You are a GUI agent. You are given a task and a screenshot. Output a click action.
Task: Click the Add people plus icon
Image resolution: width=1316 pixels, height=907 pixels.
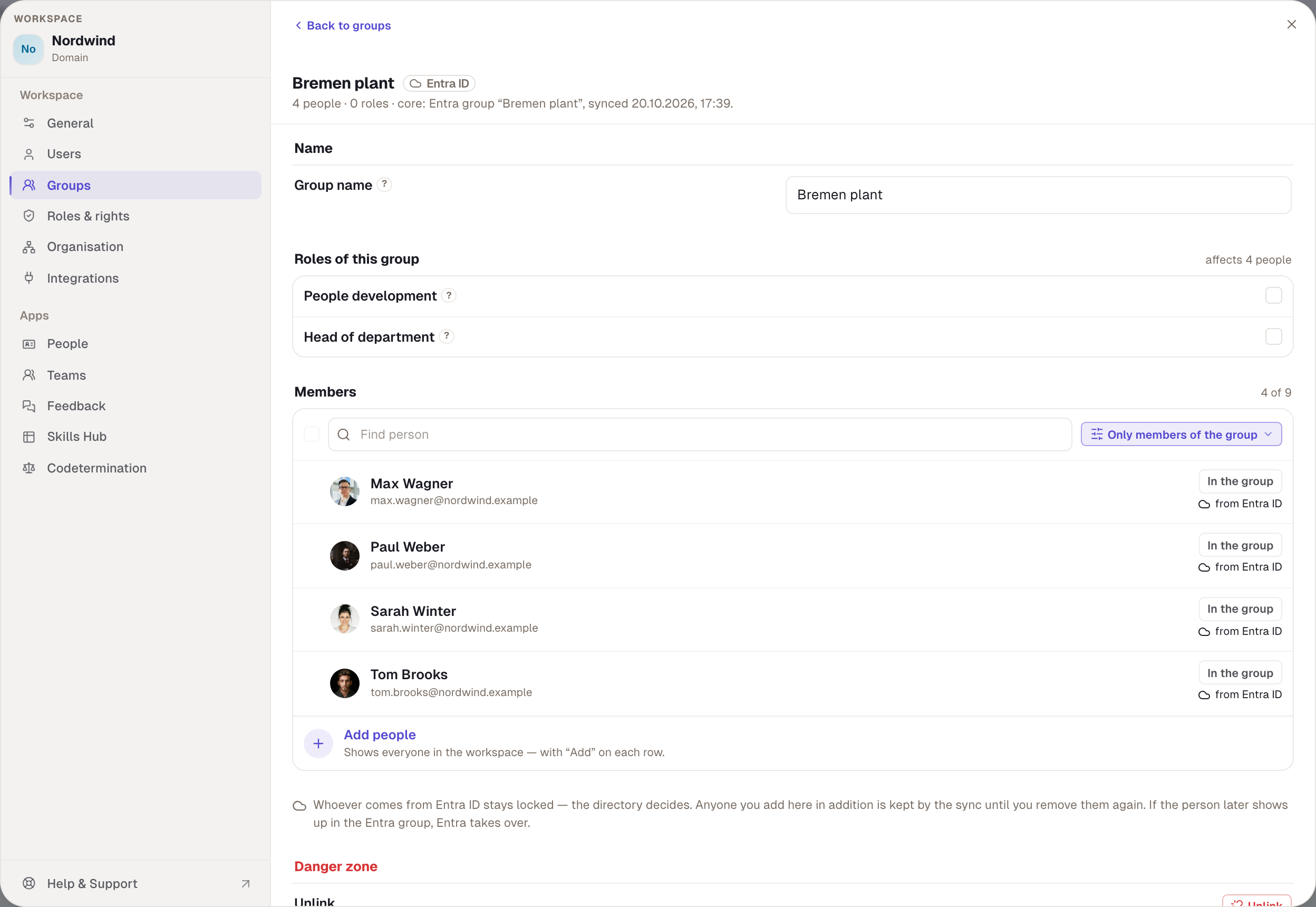point(318,744)
